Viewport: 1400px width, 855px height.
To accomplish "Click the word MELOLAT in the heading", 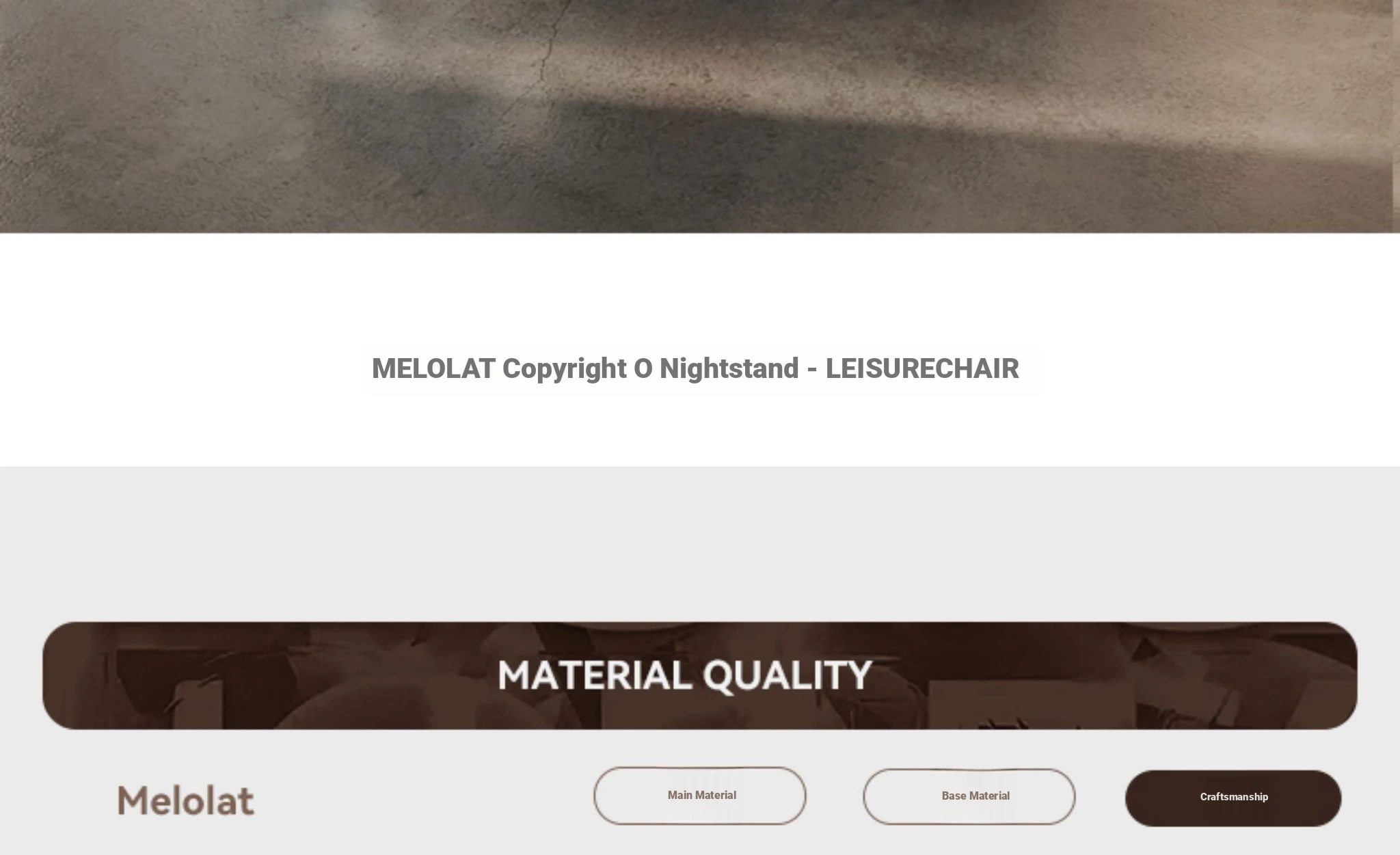I will click(433, 368).
